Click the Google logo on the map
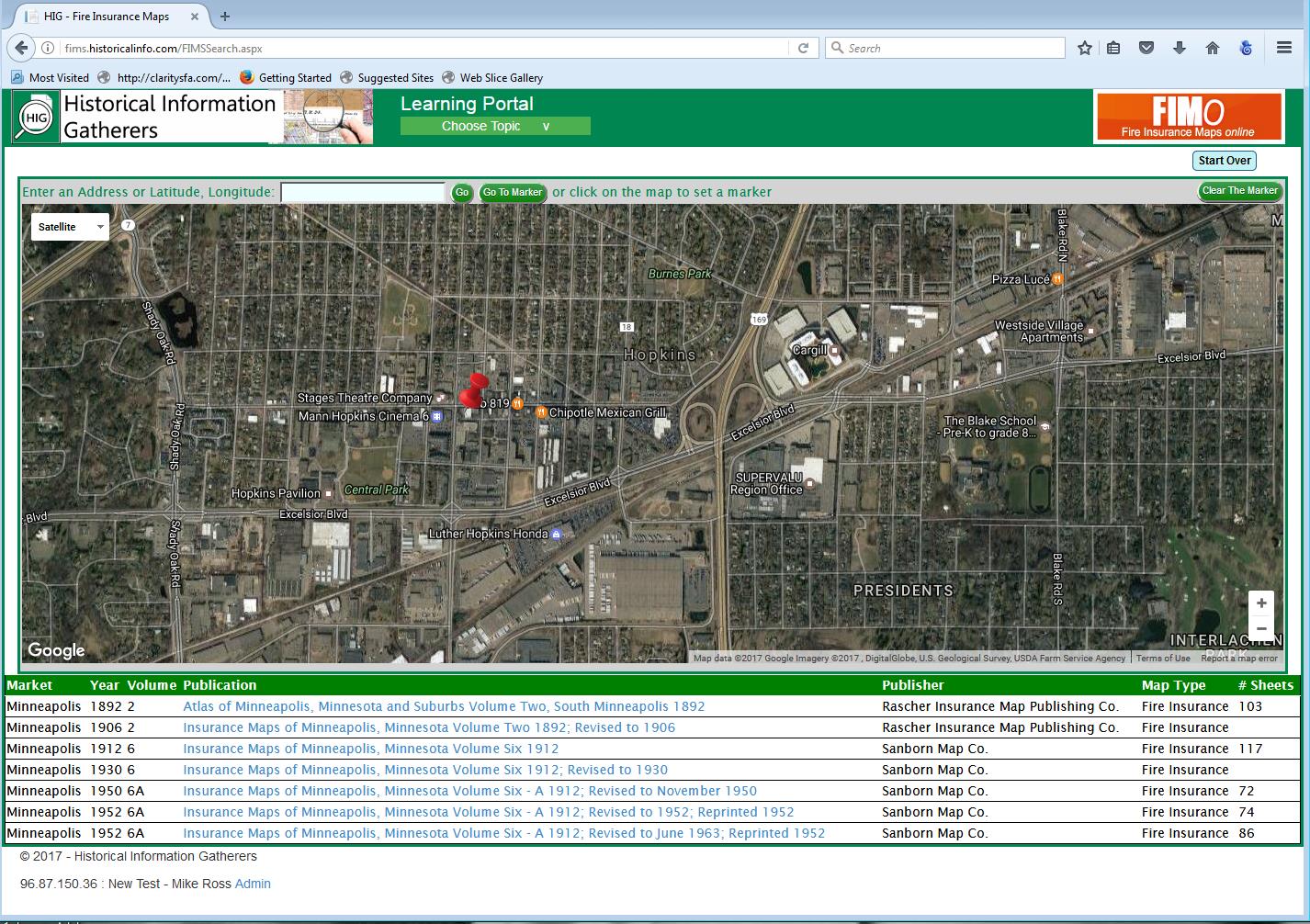This screenshot has width=1310, height=924. coord(56,650)
